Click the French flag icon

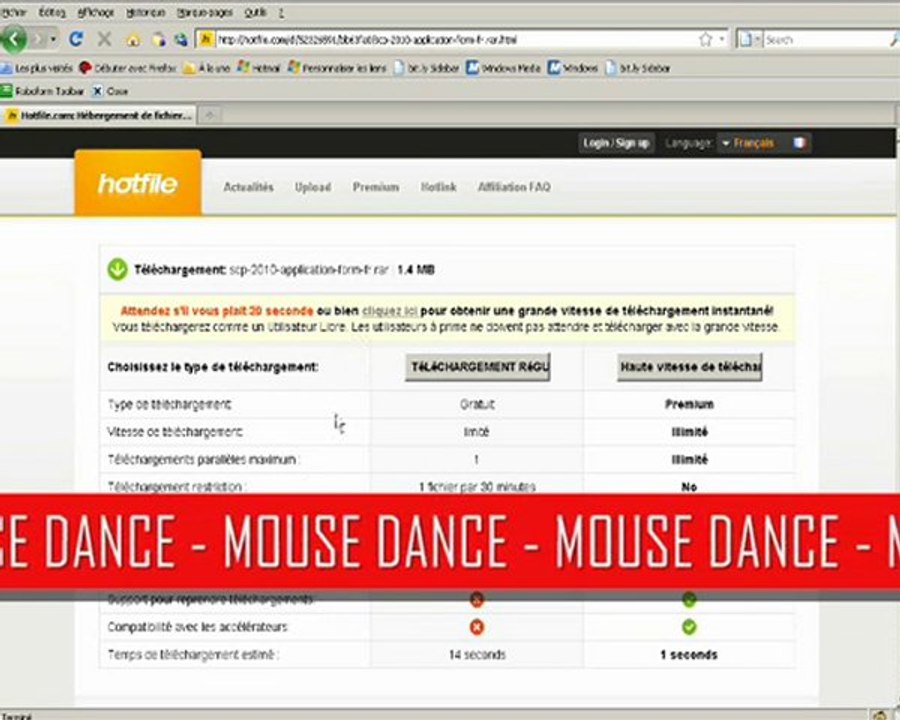[x=799, y=143]
